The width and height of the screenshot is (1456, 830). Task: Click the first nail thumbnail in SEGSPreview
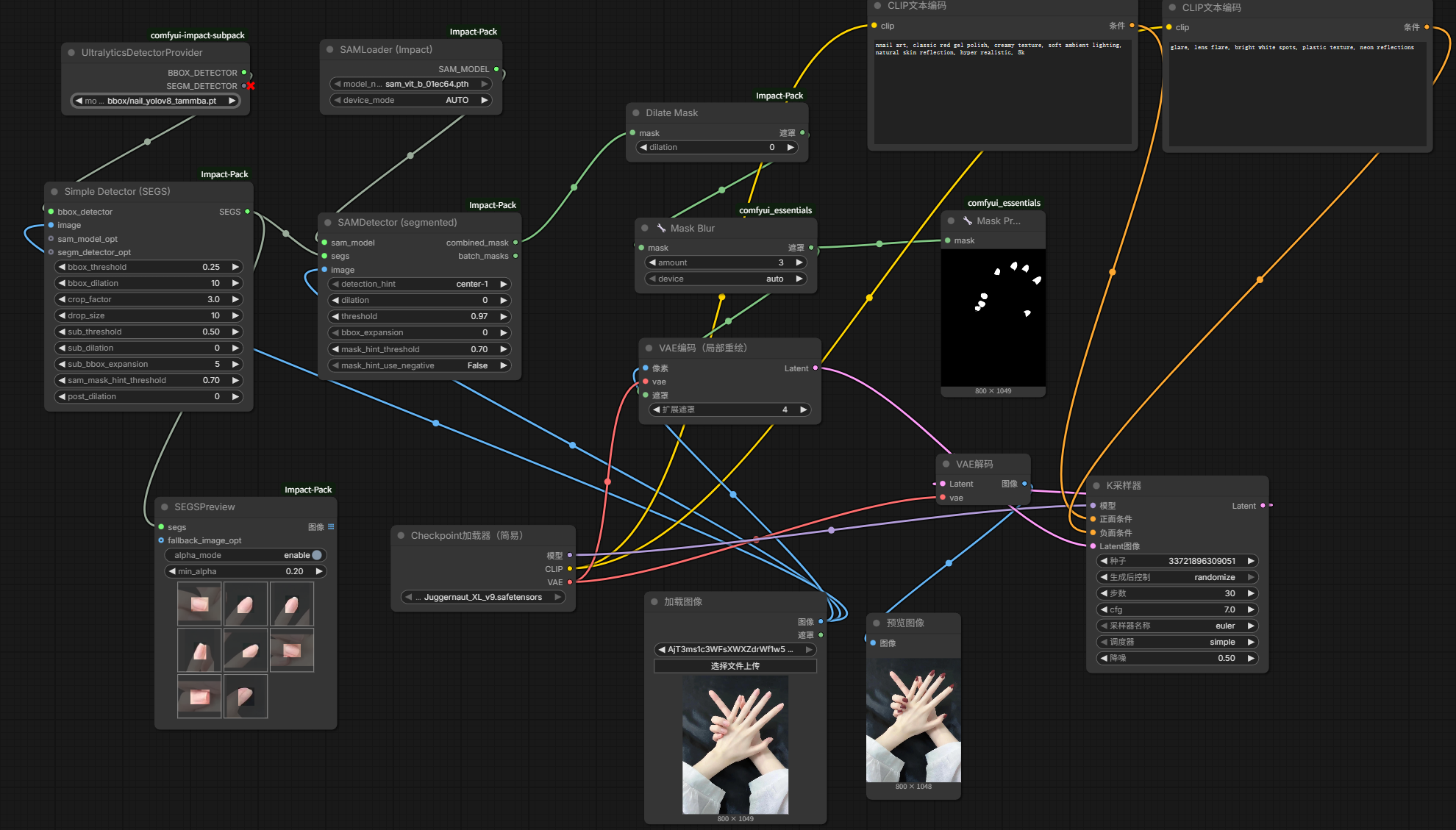pos(199,604)
